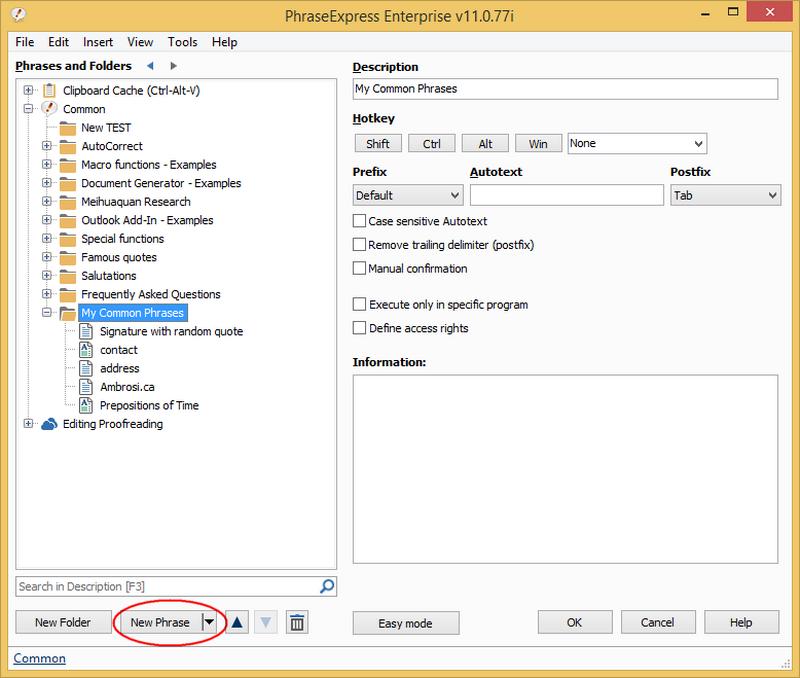Image resolution: width=800 pixels, height=678 pixels.
Task: Move selected item down with arrow
Action: click(266, 622)
